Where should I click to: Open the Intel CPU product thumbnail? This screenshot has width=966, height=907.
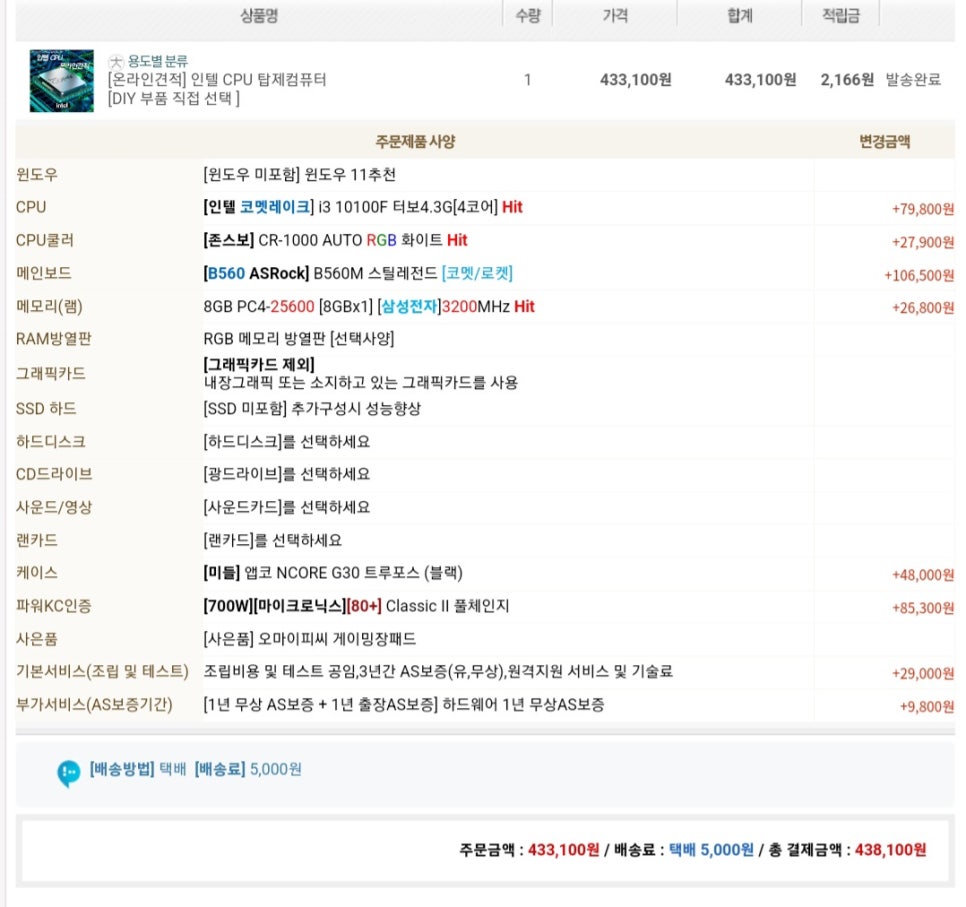coord(62,81)
